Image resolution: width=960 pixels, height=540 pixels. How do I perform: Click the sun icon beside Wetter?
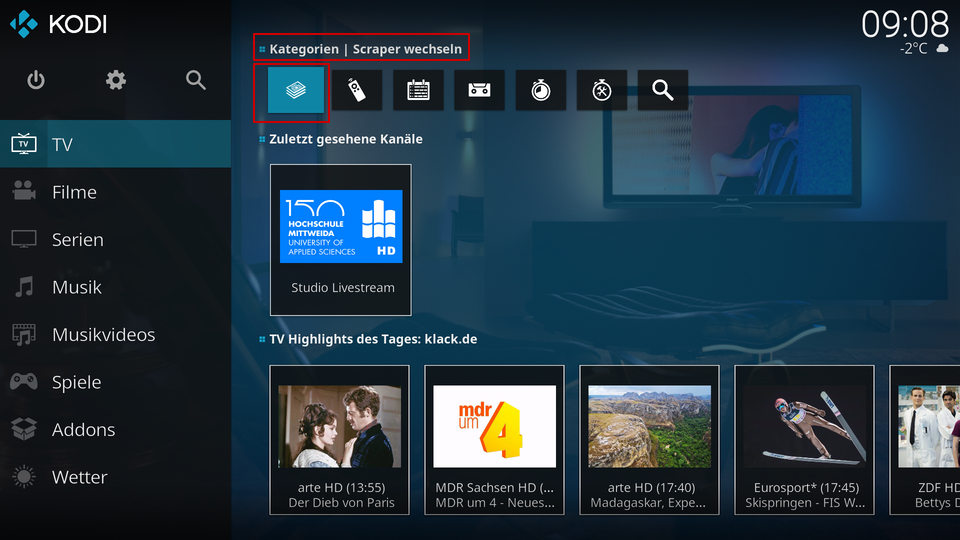click(x=24, y=477)
